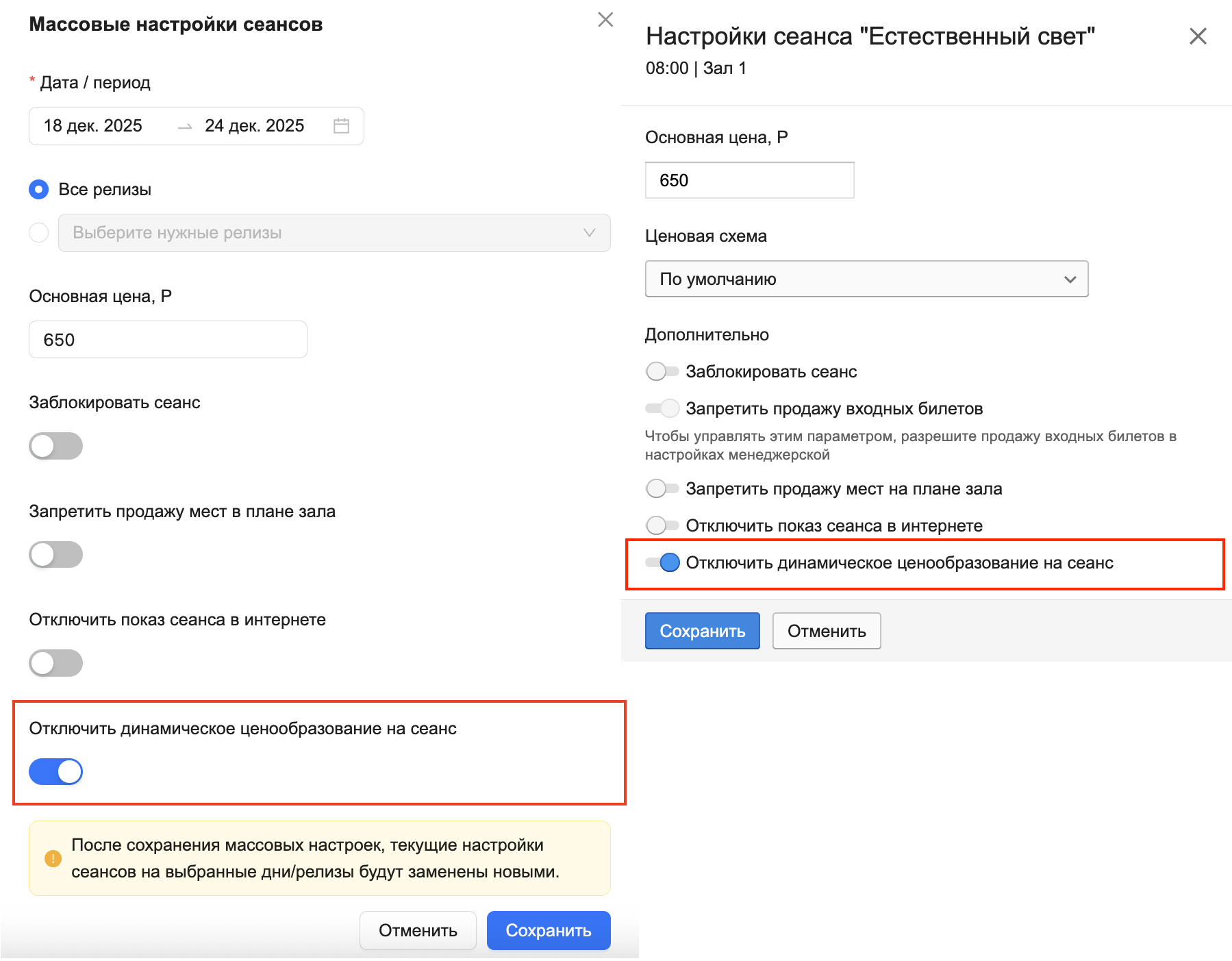Image resolution: width=1232 pixels, height=961 pixels.
Task: Toggle "Запретить продажу мест на плане зала" switch
Action: [x=662, y=489]
